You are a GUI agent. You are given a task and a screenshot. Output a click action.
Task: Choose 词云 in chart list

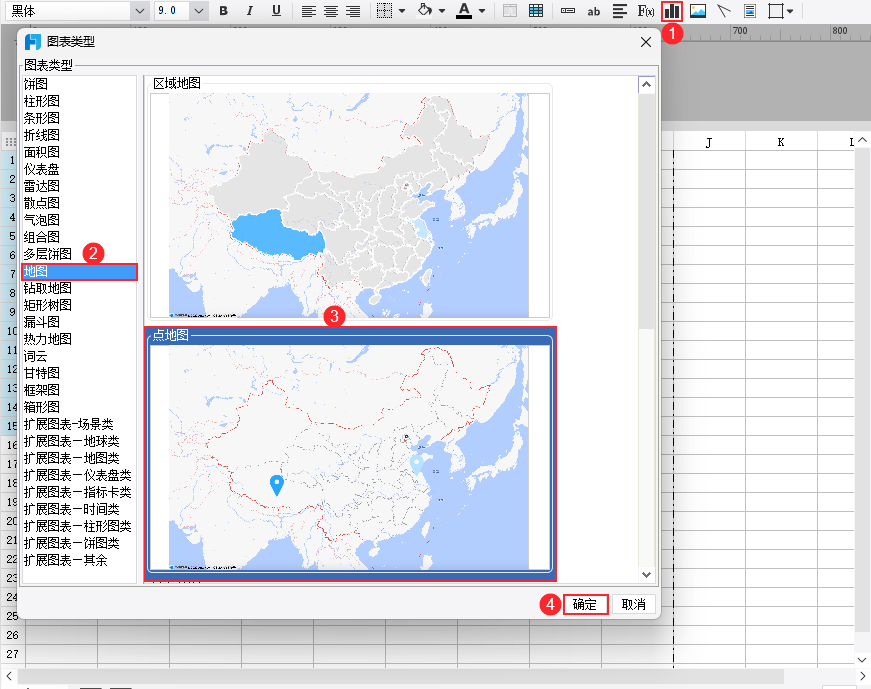(36, 356)
